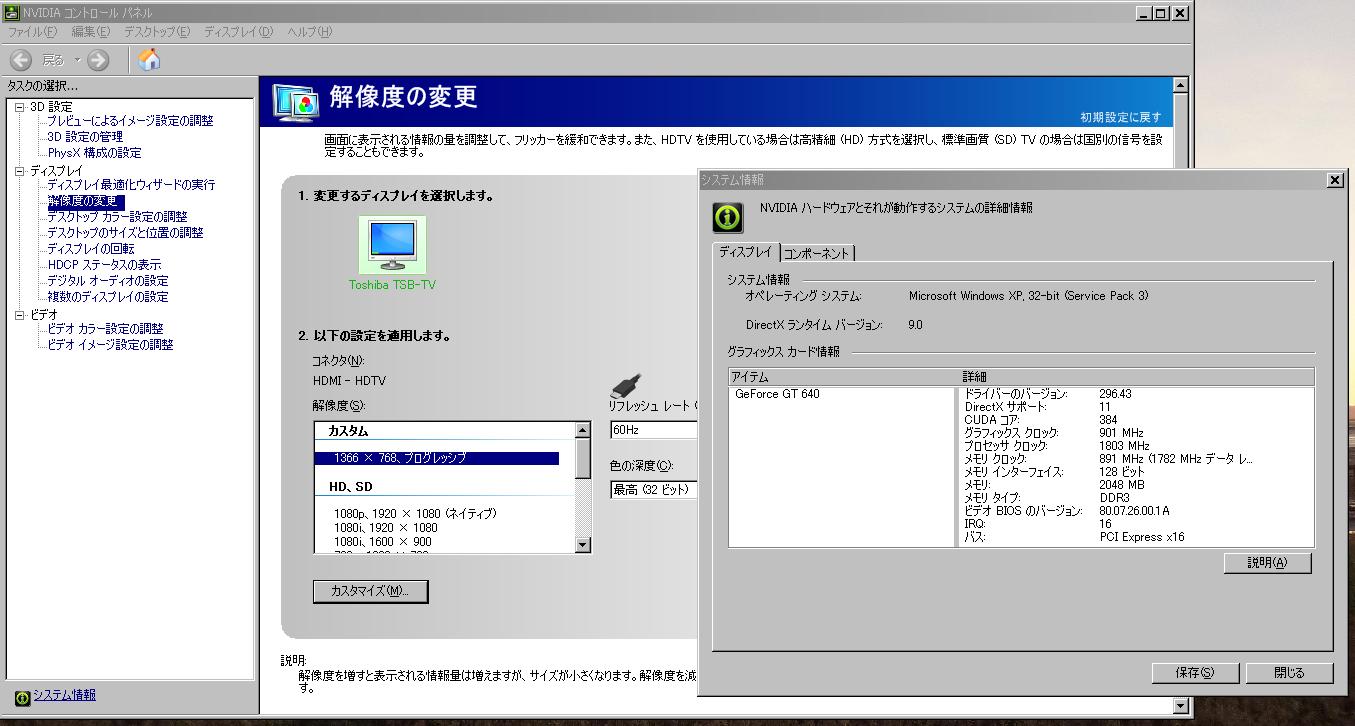Click the memory value 2048 MB
The width and height of the screenshot is (1355, 726).
click(x=1121, y=485)
